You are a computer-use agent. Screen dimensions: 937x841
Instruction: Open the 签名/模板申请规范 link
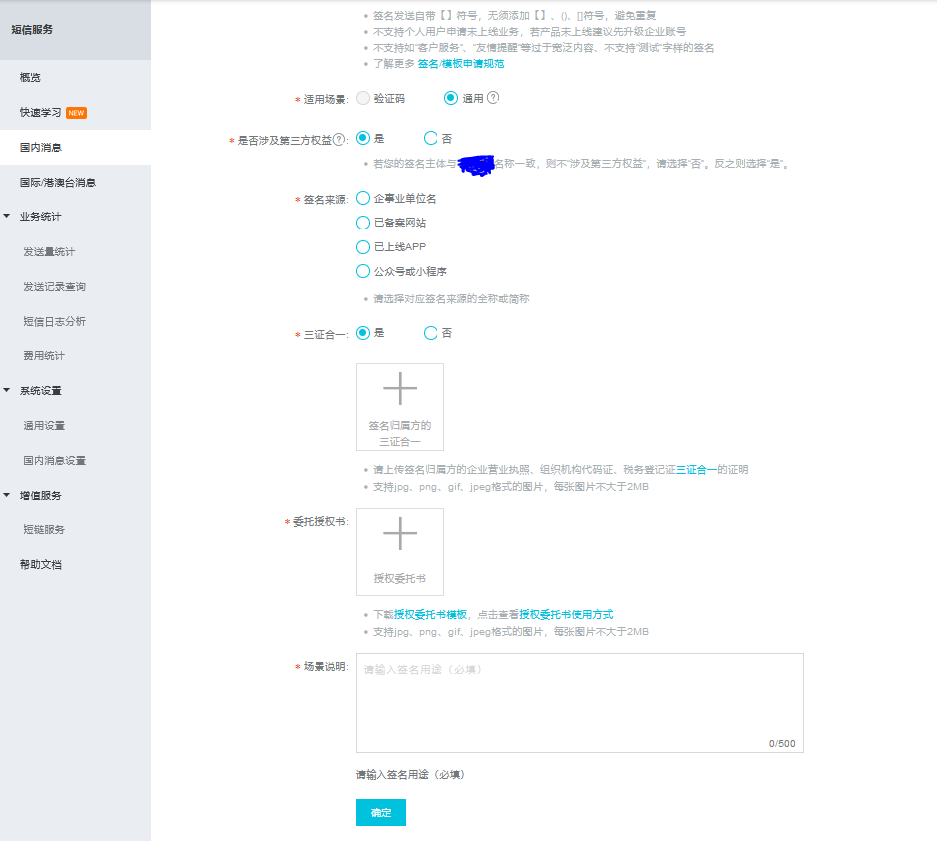click(x=462, y=62)
